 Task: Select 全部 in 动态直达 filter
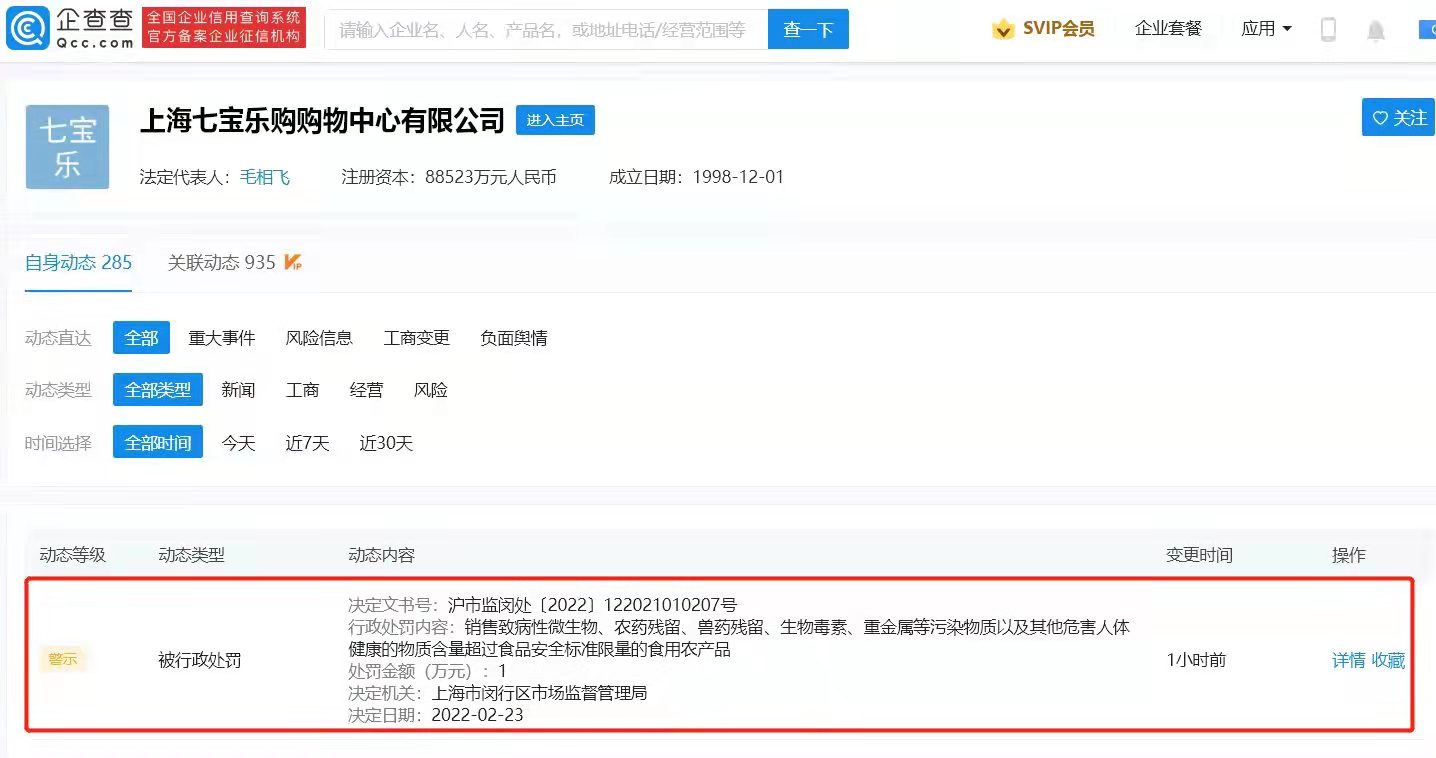click(141, 338)
